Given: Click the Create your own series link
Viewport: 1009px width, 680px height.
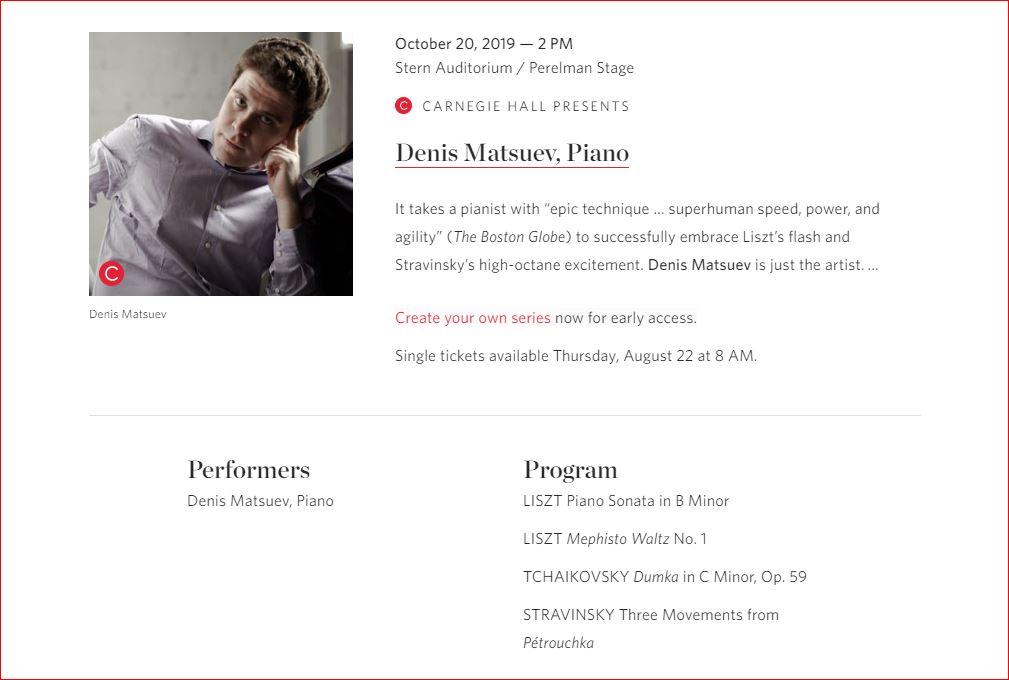Looking at the screenshot, I should point(473,318).
